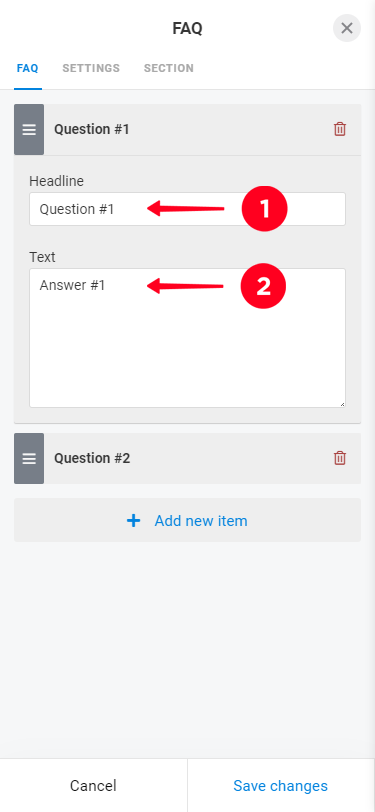Collapse the Question #1 header
This screenshot has width=375, height=812.
[x=188, y=129]
